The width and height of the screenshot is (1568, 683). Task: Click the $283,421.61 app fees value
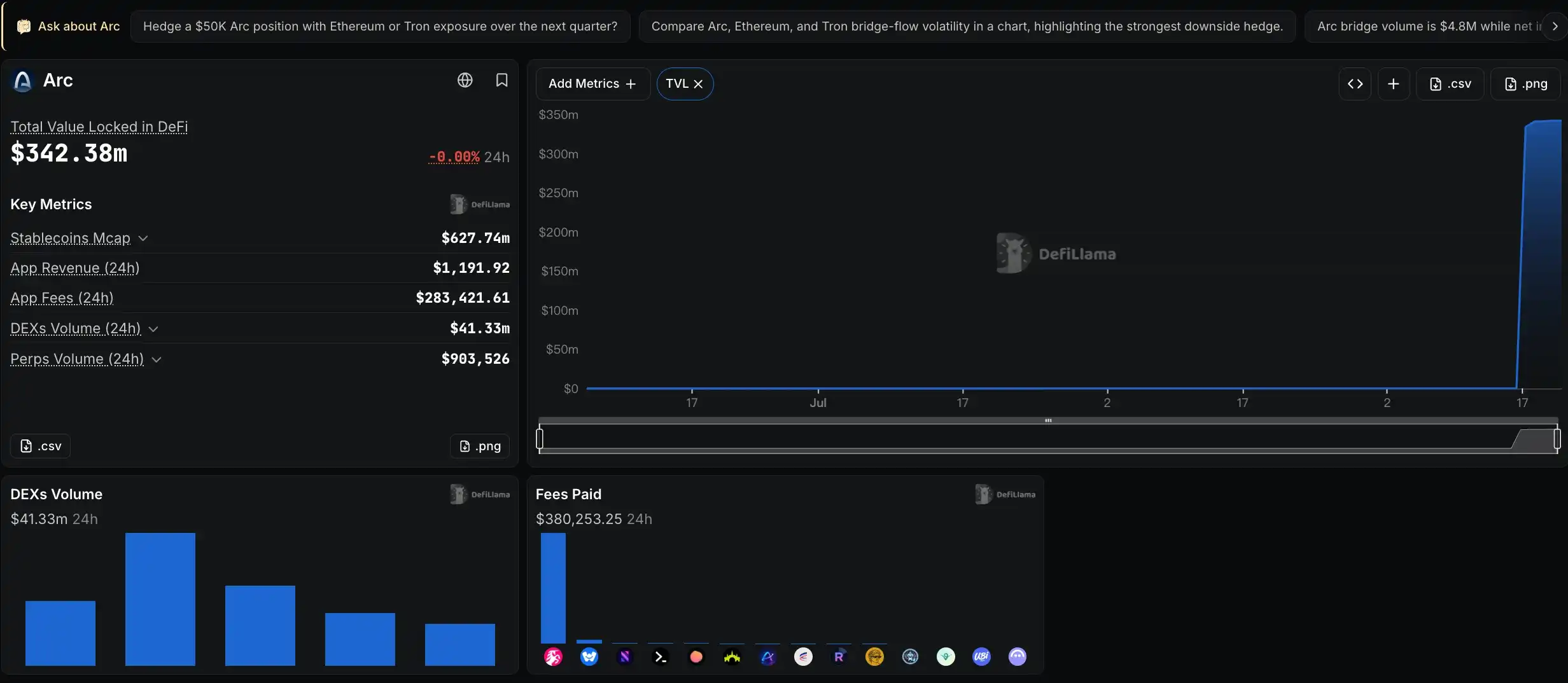pyautogui.click(x=463, y=298)
